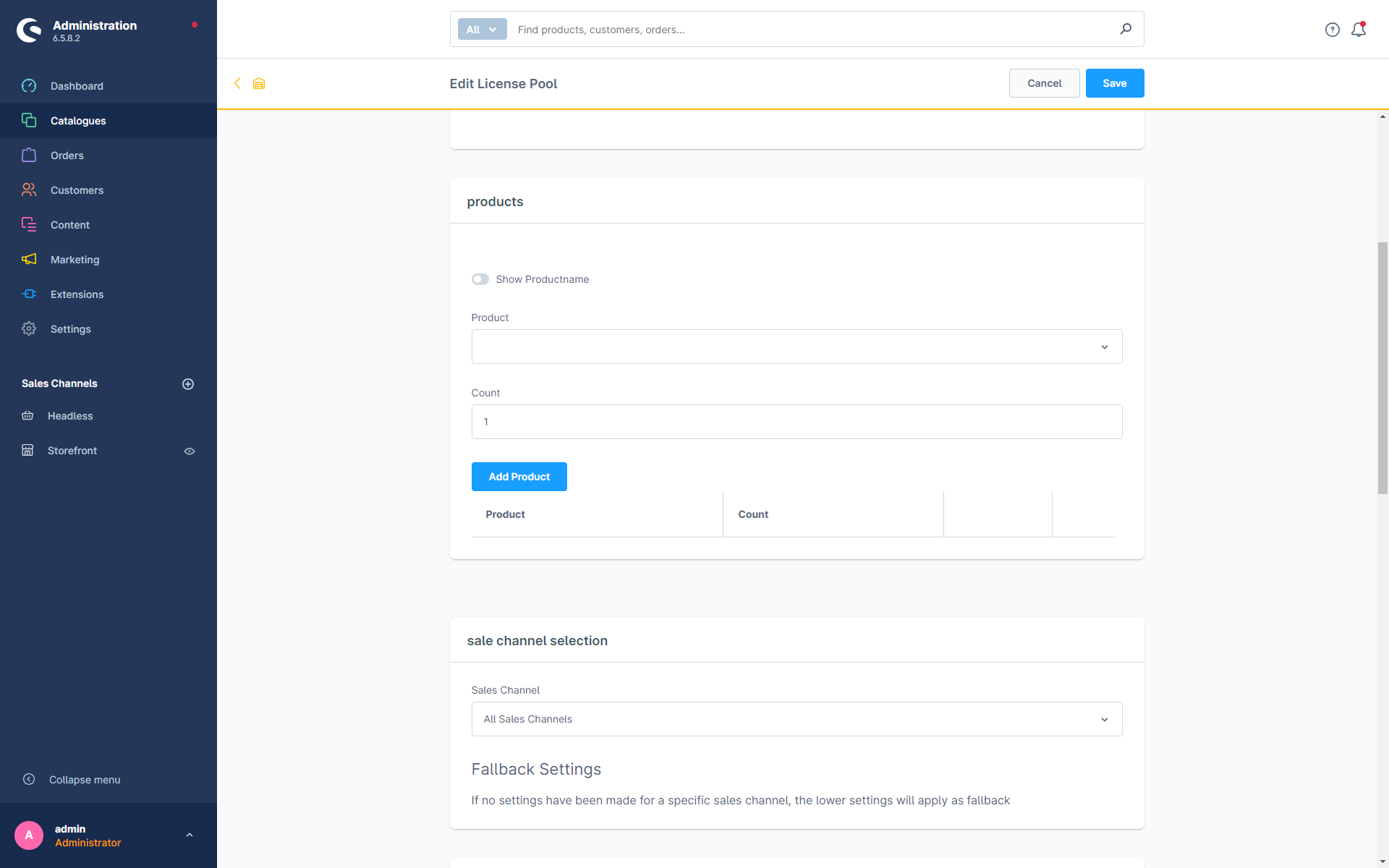This screenshot has width=1389, height=868.
Task: Toggle Storefront eye visibility icon
Action: (190, 451)
